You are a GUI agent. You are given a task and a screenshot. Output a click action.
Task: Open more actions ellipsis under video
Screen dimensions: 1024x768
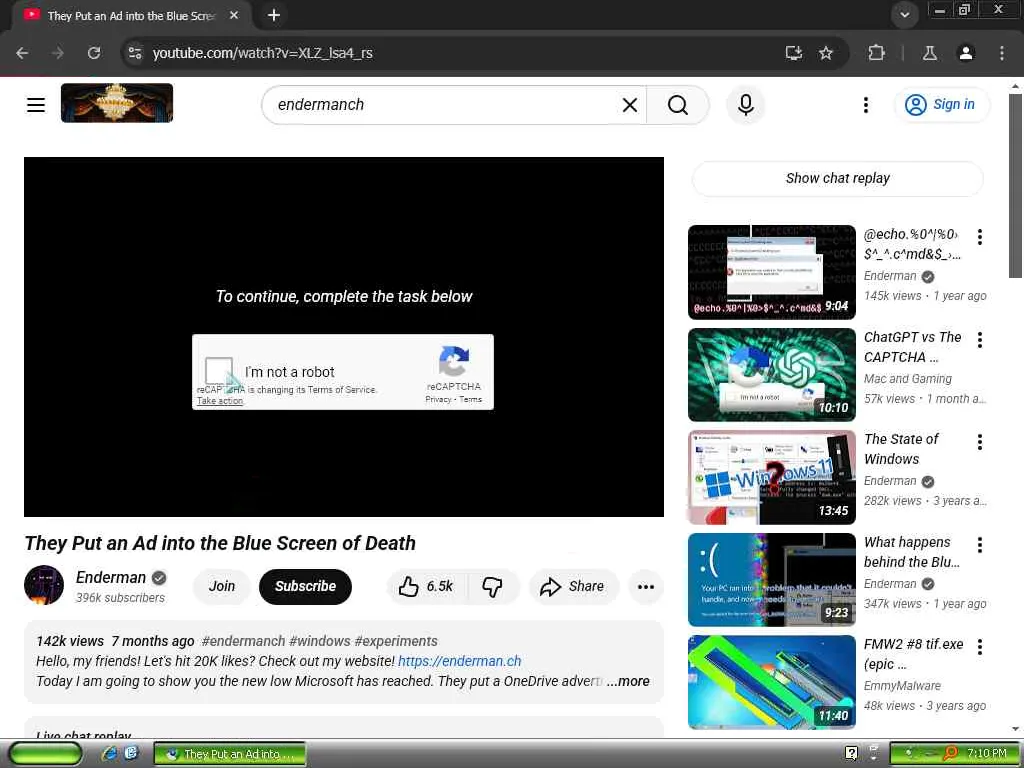(x=646, y=586)
